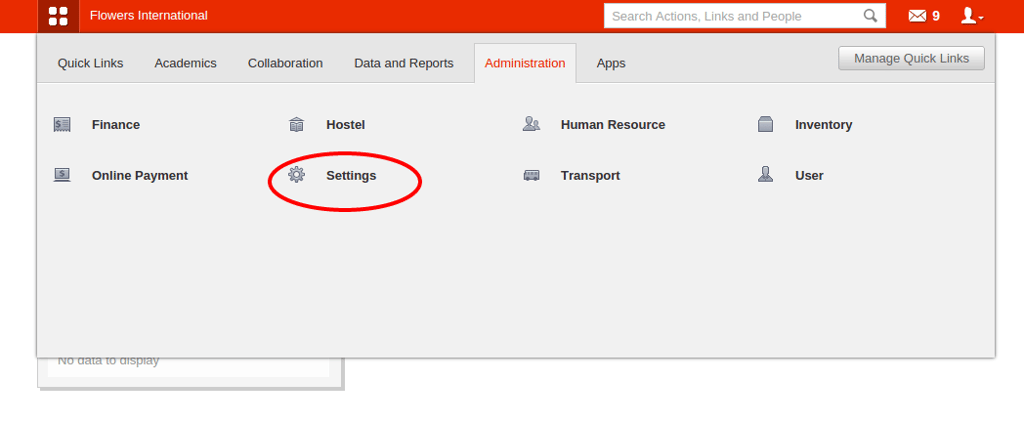Click the unread message count 9

936,16
